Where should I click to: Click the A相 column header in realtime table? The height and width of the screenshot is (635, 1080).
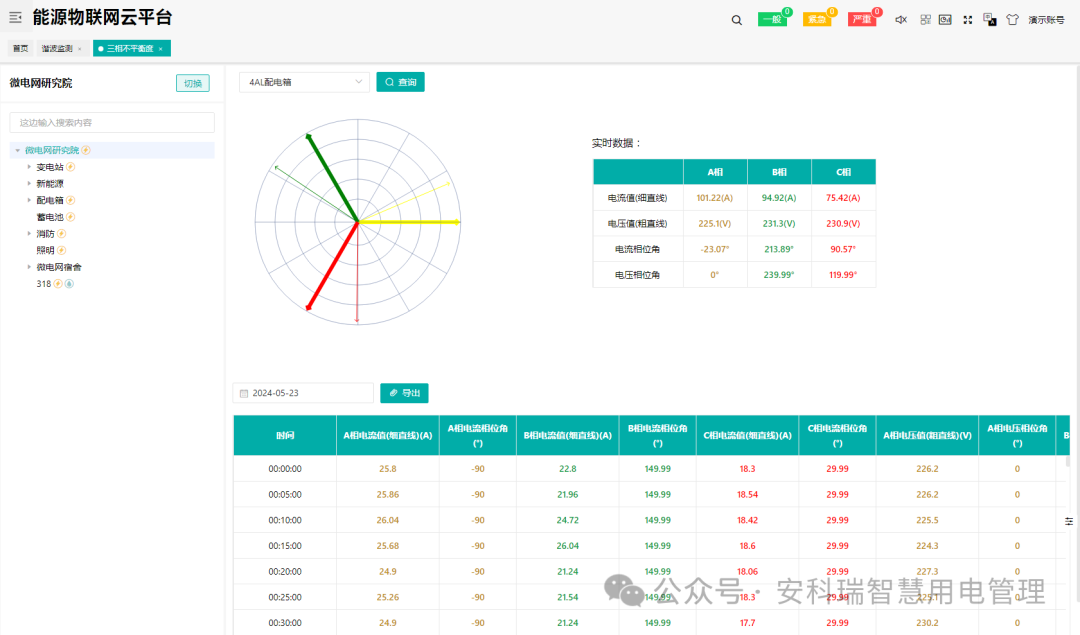[715, 172]
